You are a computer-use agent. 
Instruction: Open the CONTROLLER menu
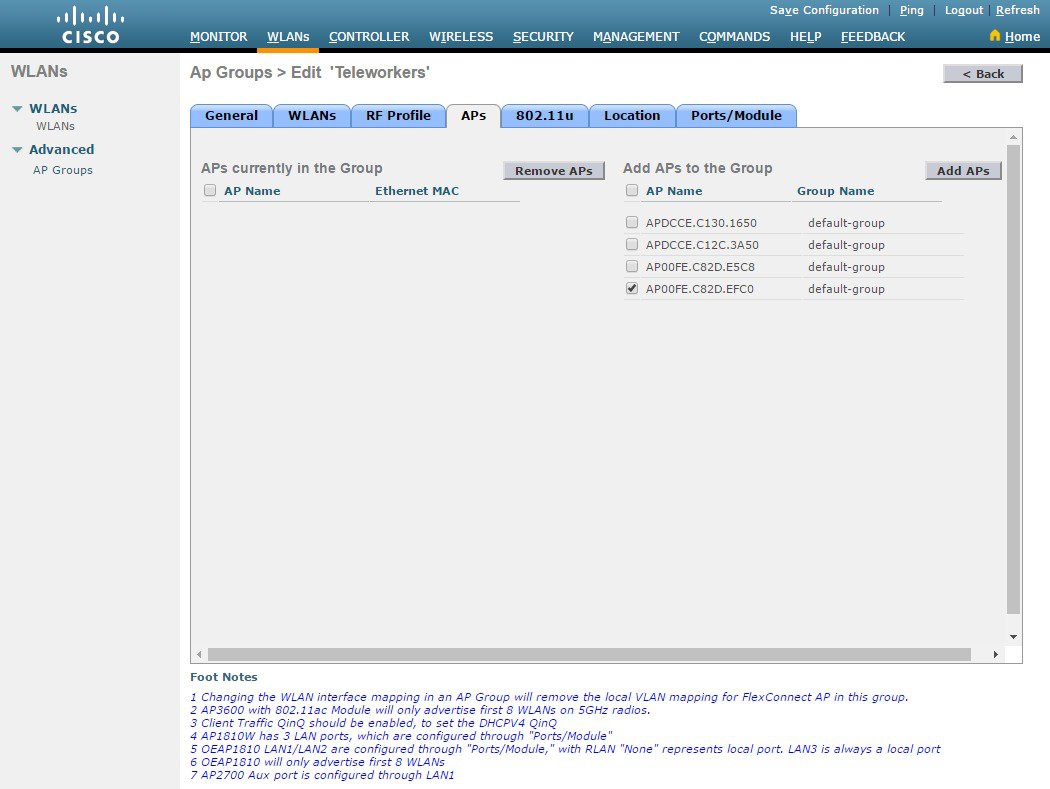pyautogui.click(x=369, y=37)
